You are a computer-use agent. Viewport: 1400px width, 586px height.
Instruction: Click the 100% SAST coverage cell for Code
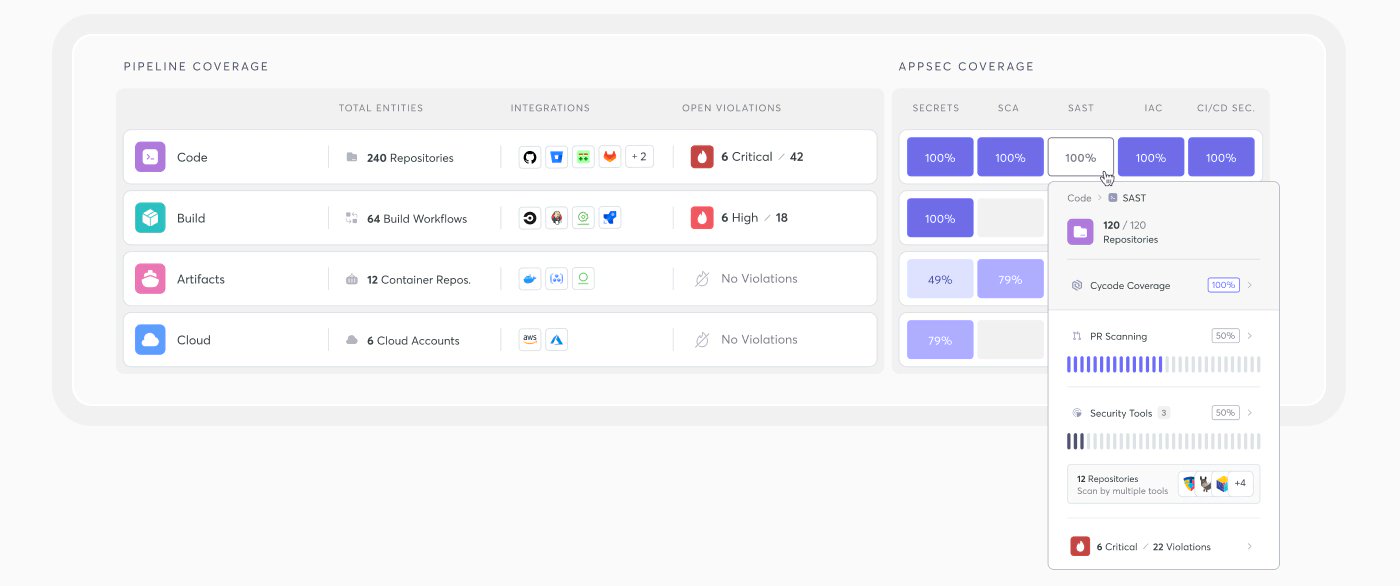[1081, 157]
